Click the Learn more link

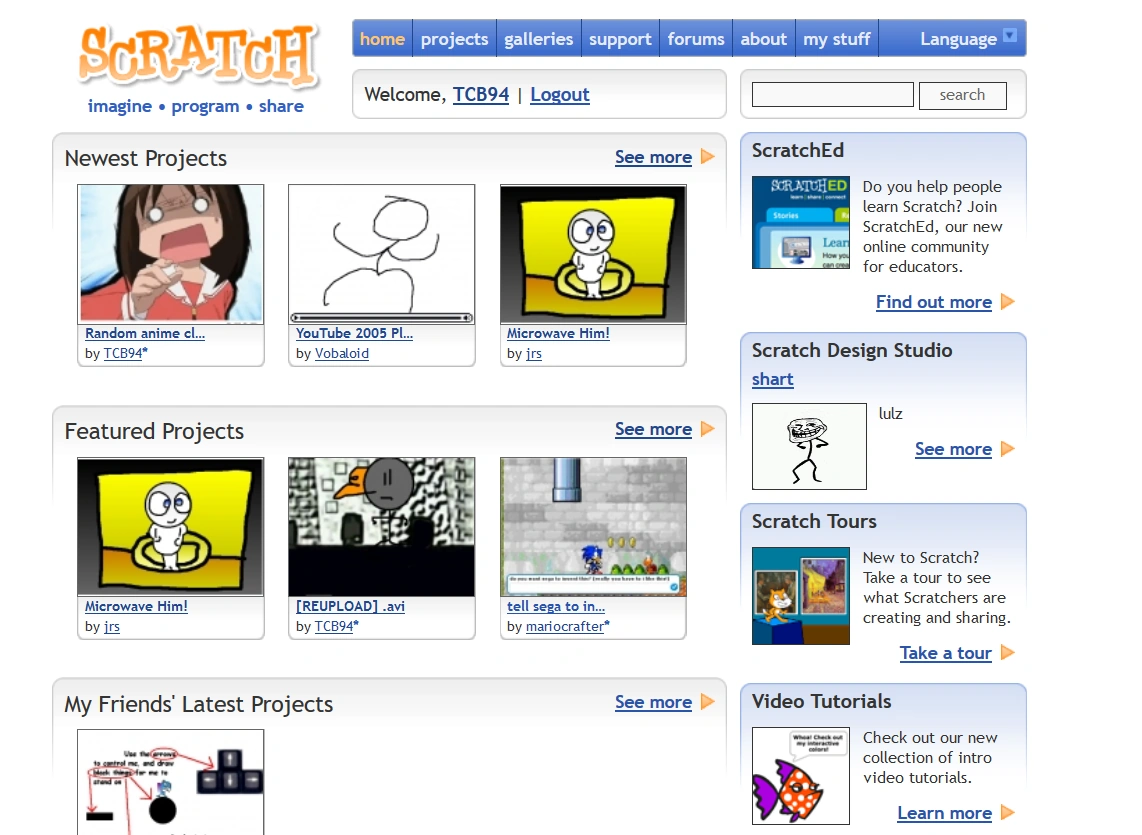pyautogui.click(x=945, y=813)
